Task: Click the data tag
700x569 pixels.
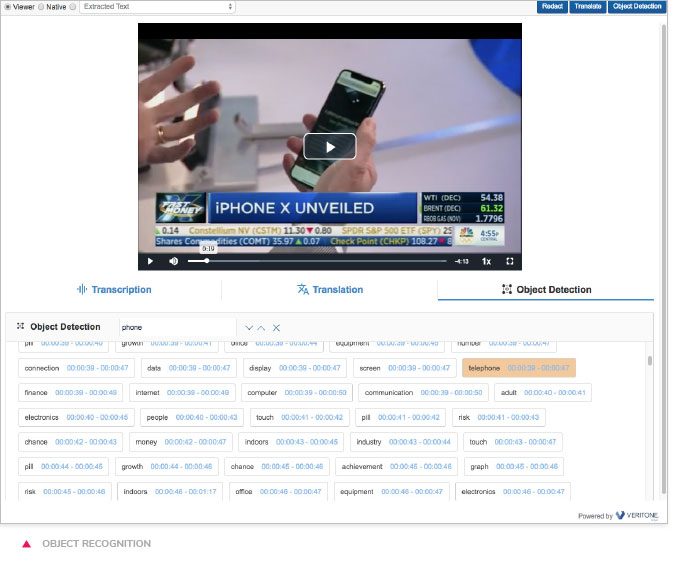Action: coord(189,368)
